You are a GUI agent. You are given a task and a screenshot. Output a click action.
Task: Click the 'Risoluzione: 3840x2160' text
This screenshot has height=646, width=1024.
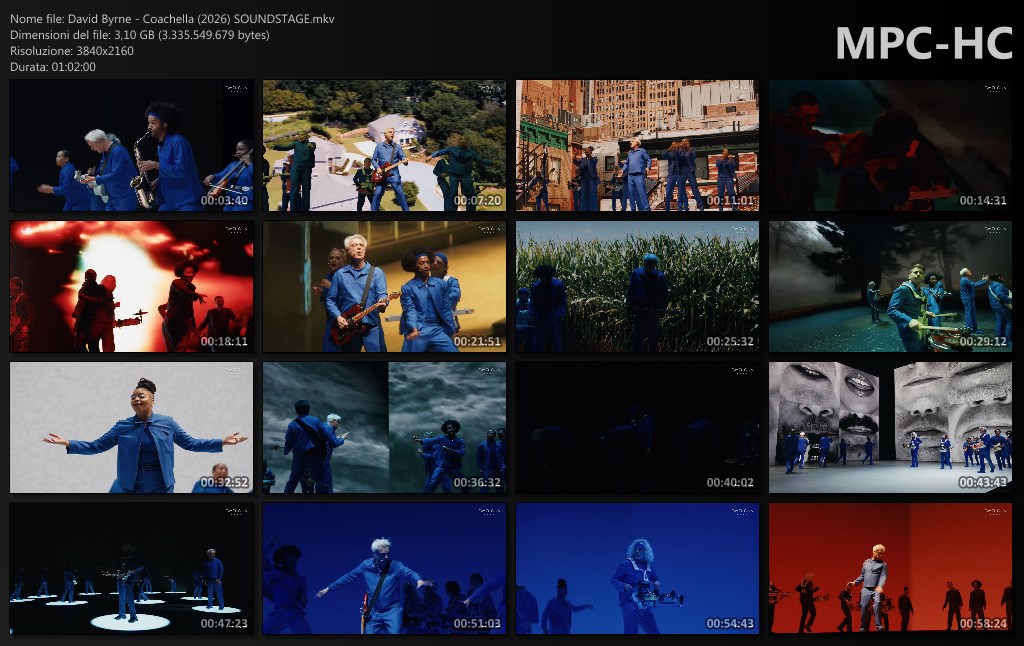(x=72, y=51)
